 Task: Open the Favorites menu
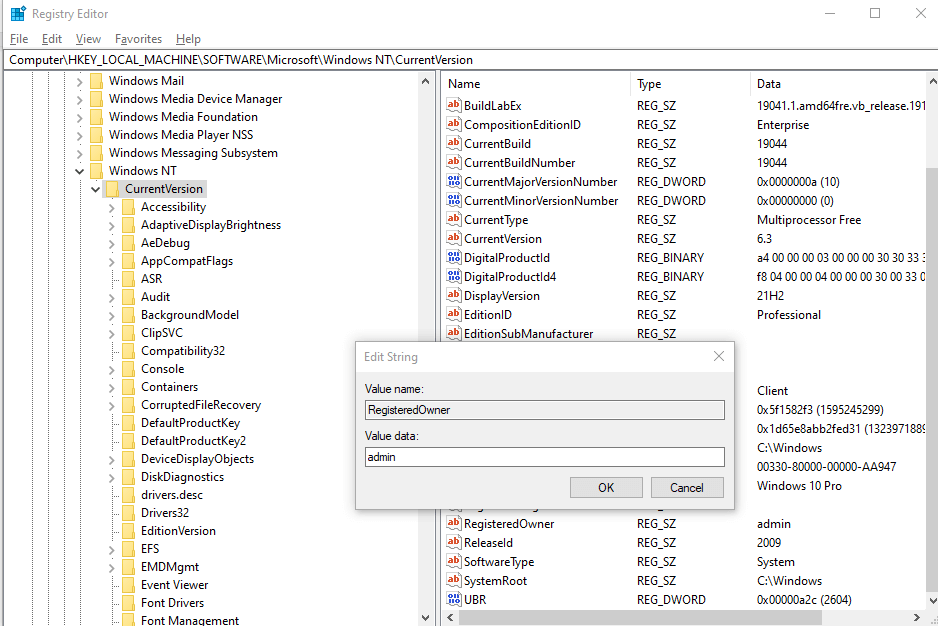(138, 39)
